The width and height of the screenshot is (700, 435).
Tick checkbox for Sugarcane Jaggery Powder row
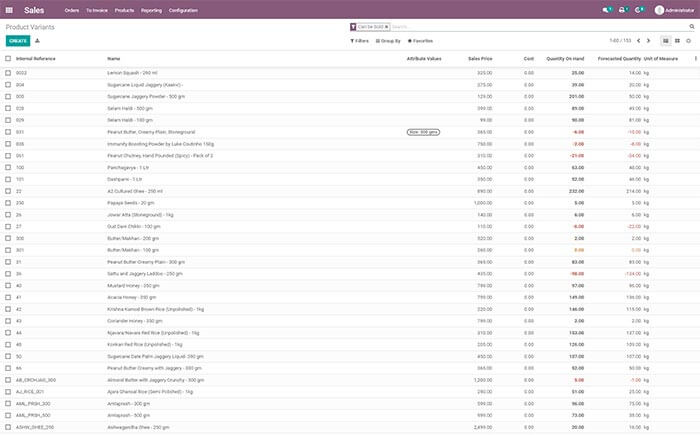pyautogui.click(x=8, y=96)
